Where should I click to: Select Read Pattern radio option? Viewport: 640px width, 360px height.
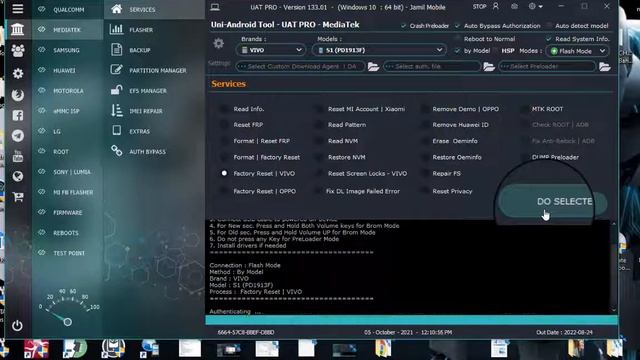[x=319, y=125]
